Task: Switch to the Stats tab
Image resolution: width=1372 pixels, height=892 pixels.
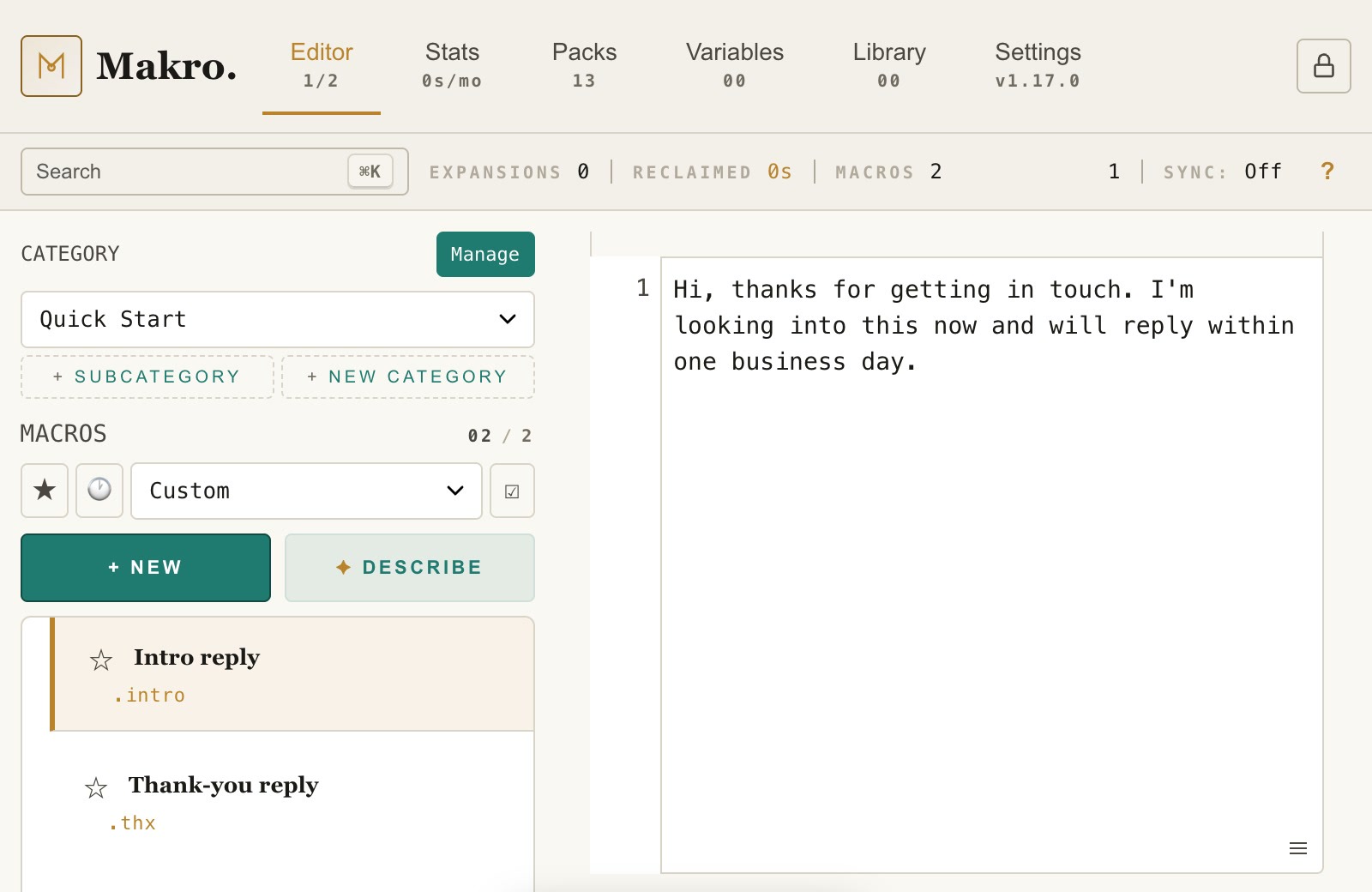Action: point(452,65)
